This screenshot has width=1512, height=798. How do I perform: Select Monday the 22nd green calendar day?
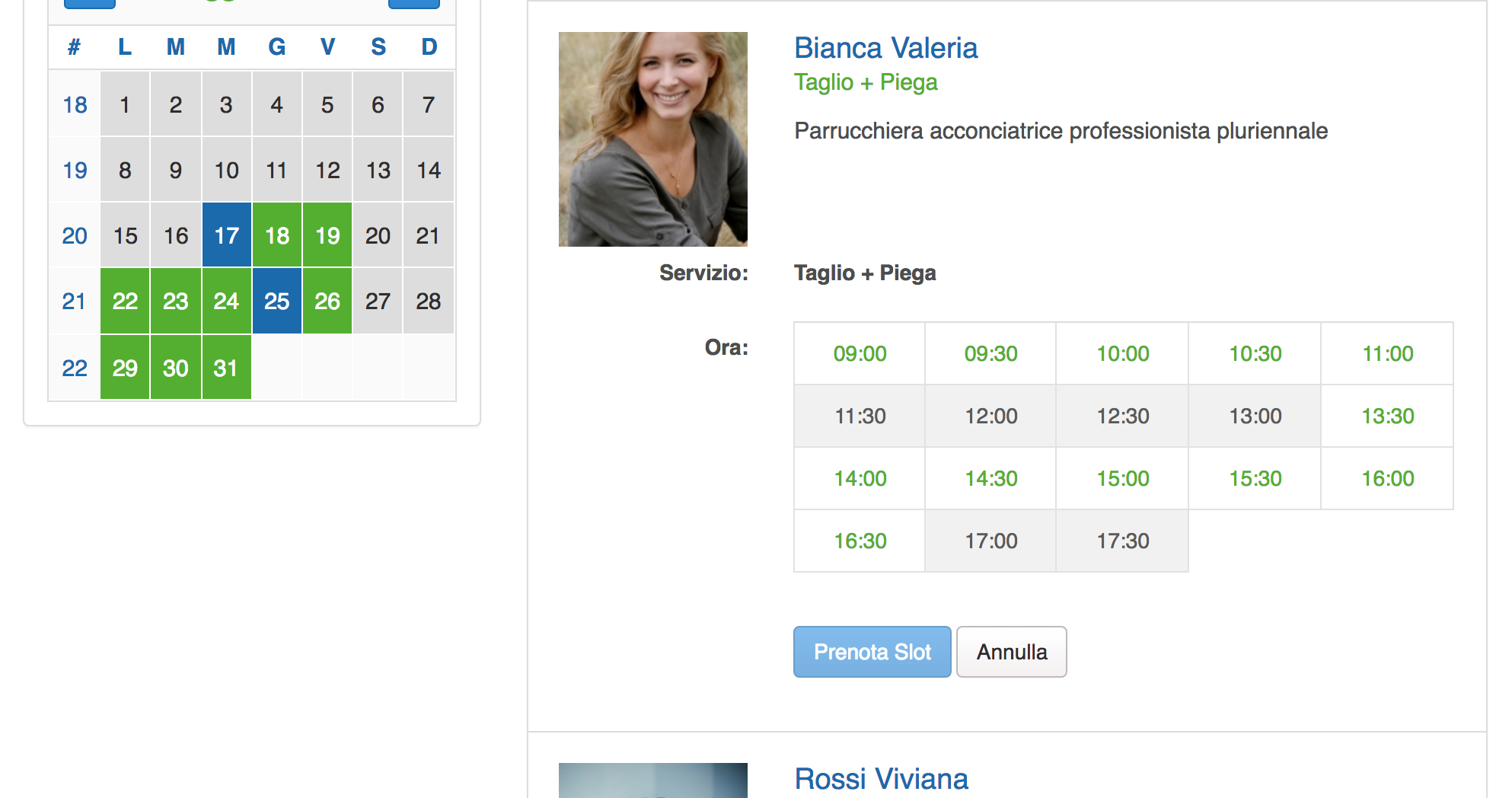[125, 301]
